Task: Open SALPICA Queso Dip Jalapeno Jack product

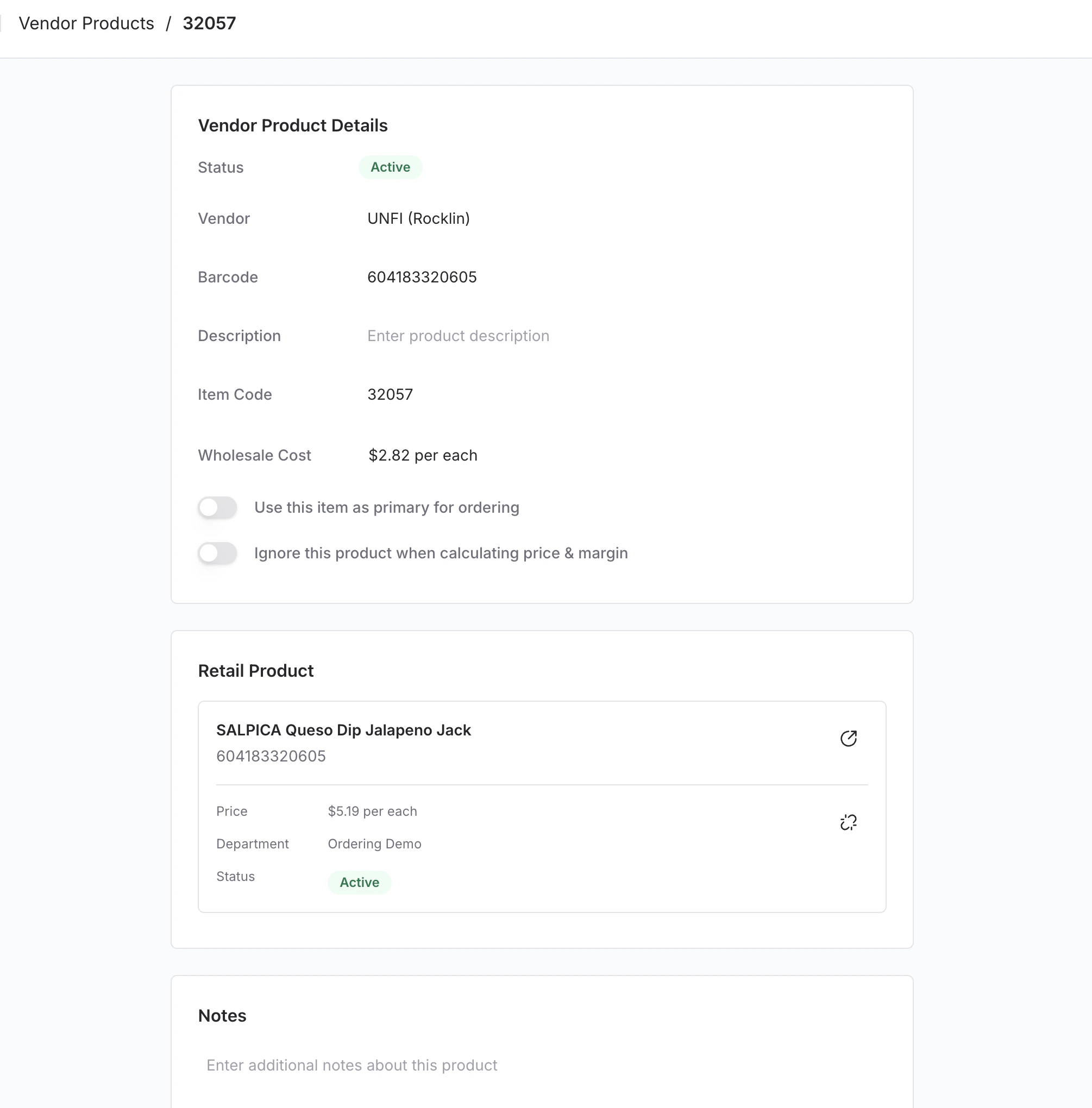Action: point(343,730)
